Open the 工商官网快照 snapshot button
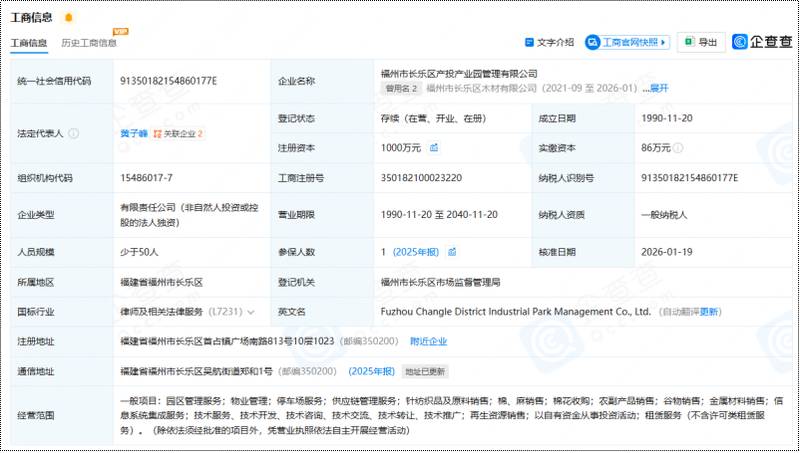The image size is (800, 453). [x=627, y=42]
